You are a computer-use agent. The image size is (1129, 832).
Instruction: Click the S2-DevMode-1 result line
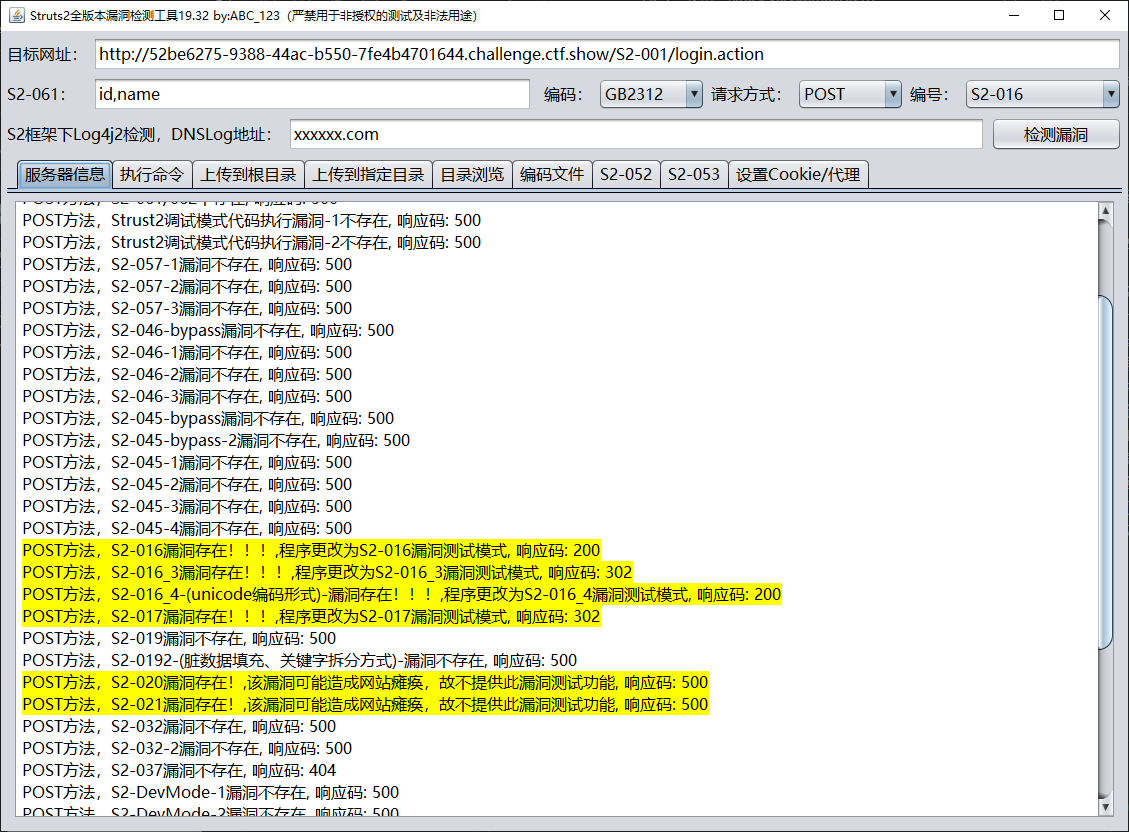[211, 792]
